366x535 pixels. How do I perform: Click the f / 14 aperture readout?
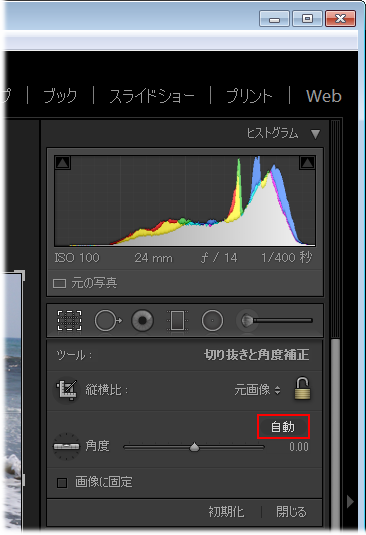pos(219,258)
